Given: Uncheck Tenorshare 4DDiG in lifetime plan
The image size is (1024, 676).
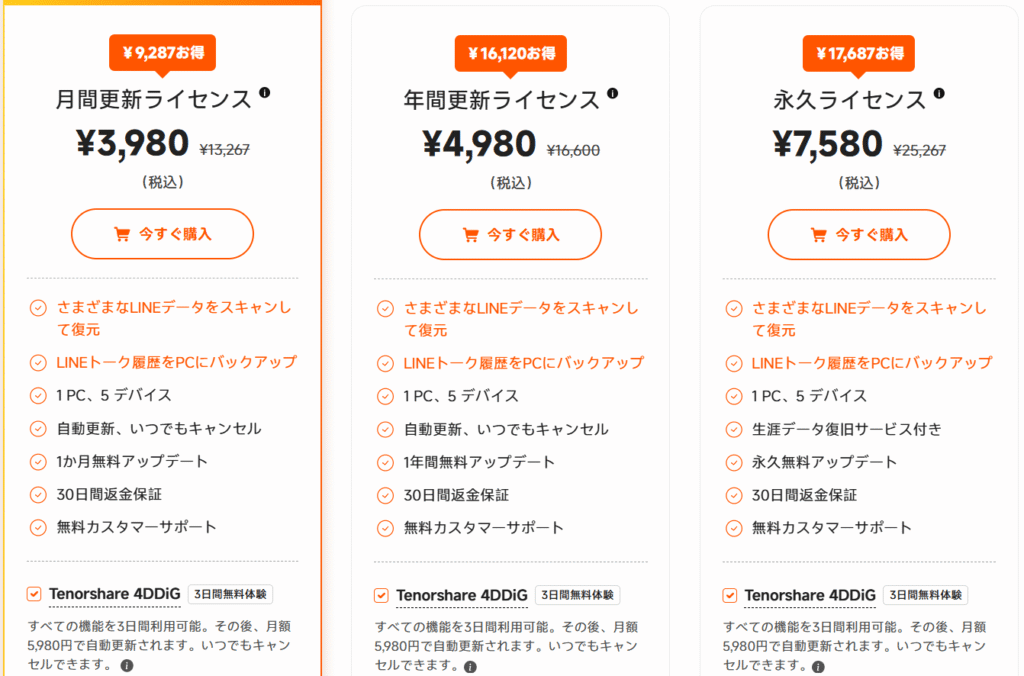Looking at the screenshot, I should (x=729, y=596).
